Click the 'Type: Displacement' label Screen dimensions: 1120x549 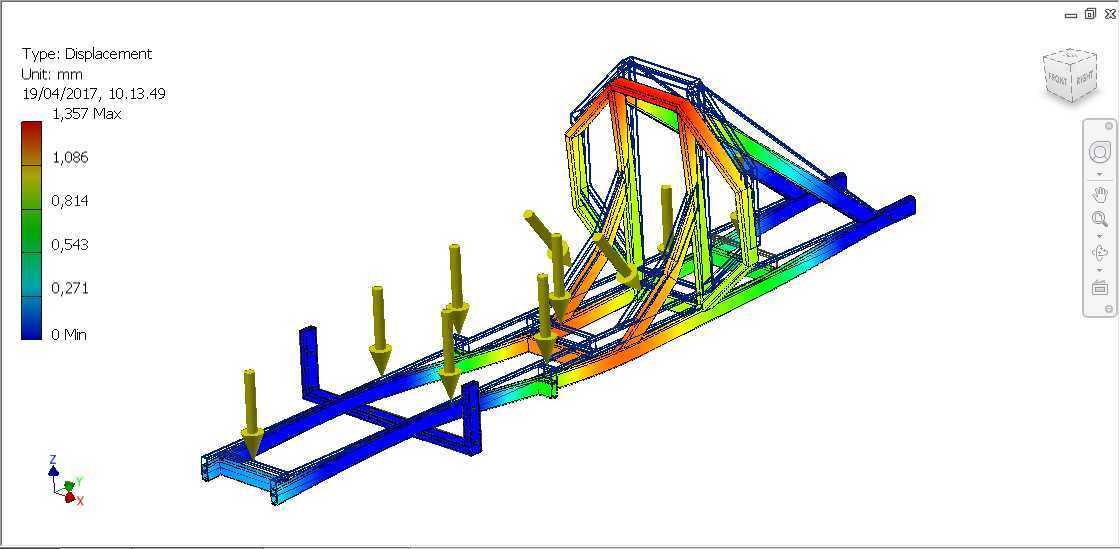87,54
